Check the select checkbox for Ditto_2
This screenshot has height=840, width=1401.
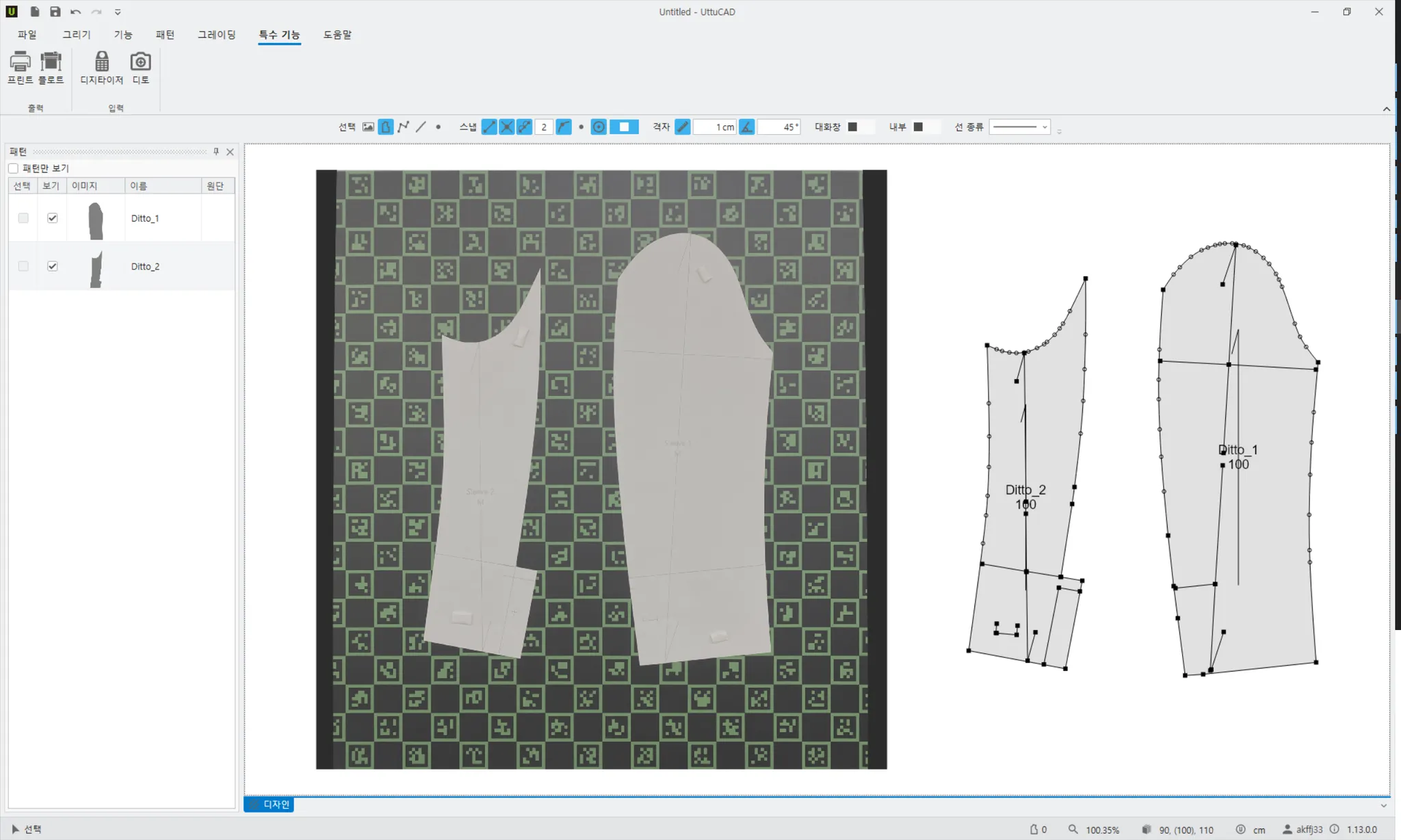tap(23, 266)
